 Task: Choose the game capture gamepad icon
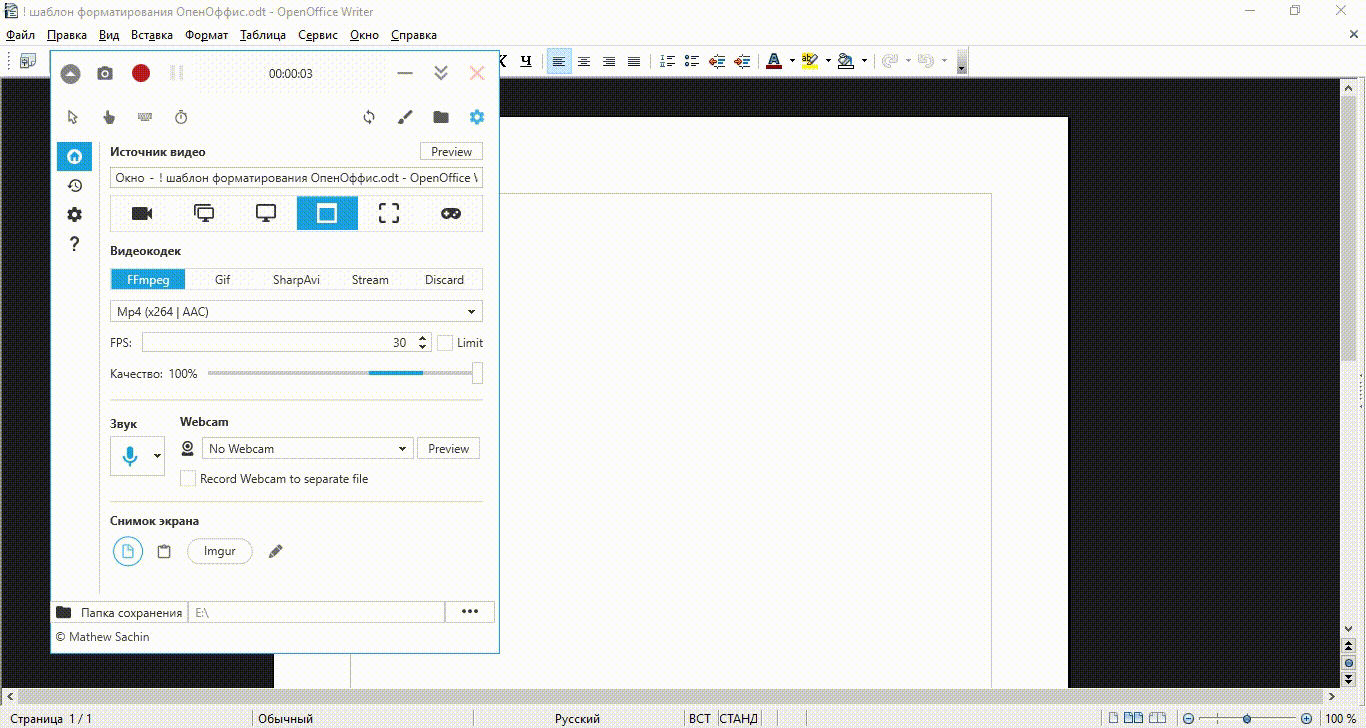coord(451,213)
